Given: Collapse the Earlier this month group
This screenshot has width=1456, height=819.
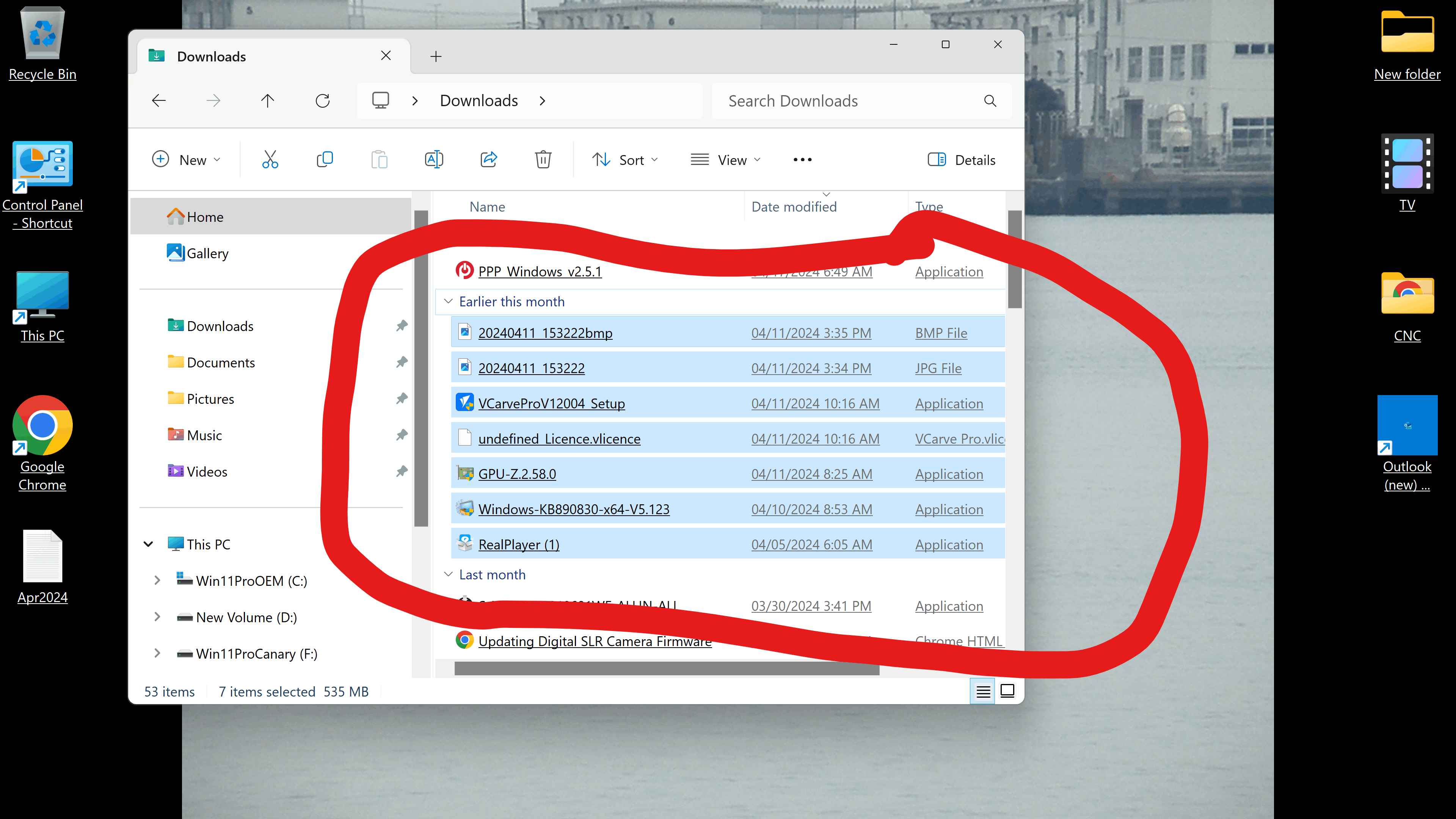Looking at the screenshot, I should pyautogui.click(x=448, y=302).
